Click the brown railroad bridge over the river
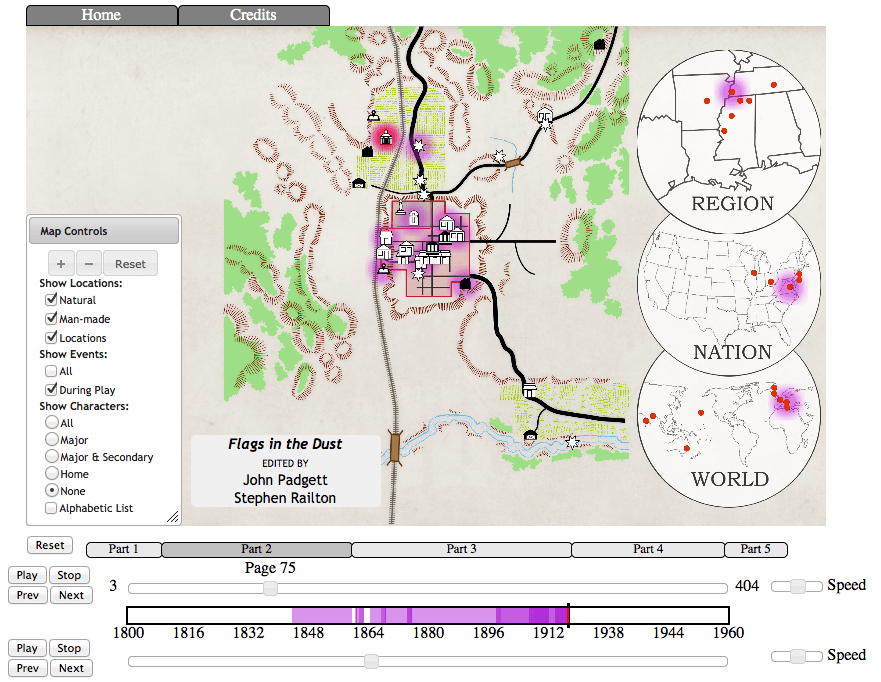The height and width of the screenshot is (682, 881). (396, 446)
